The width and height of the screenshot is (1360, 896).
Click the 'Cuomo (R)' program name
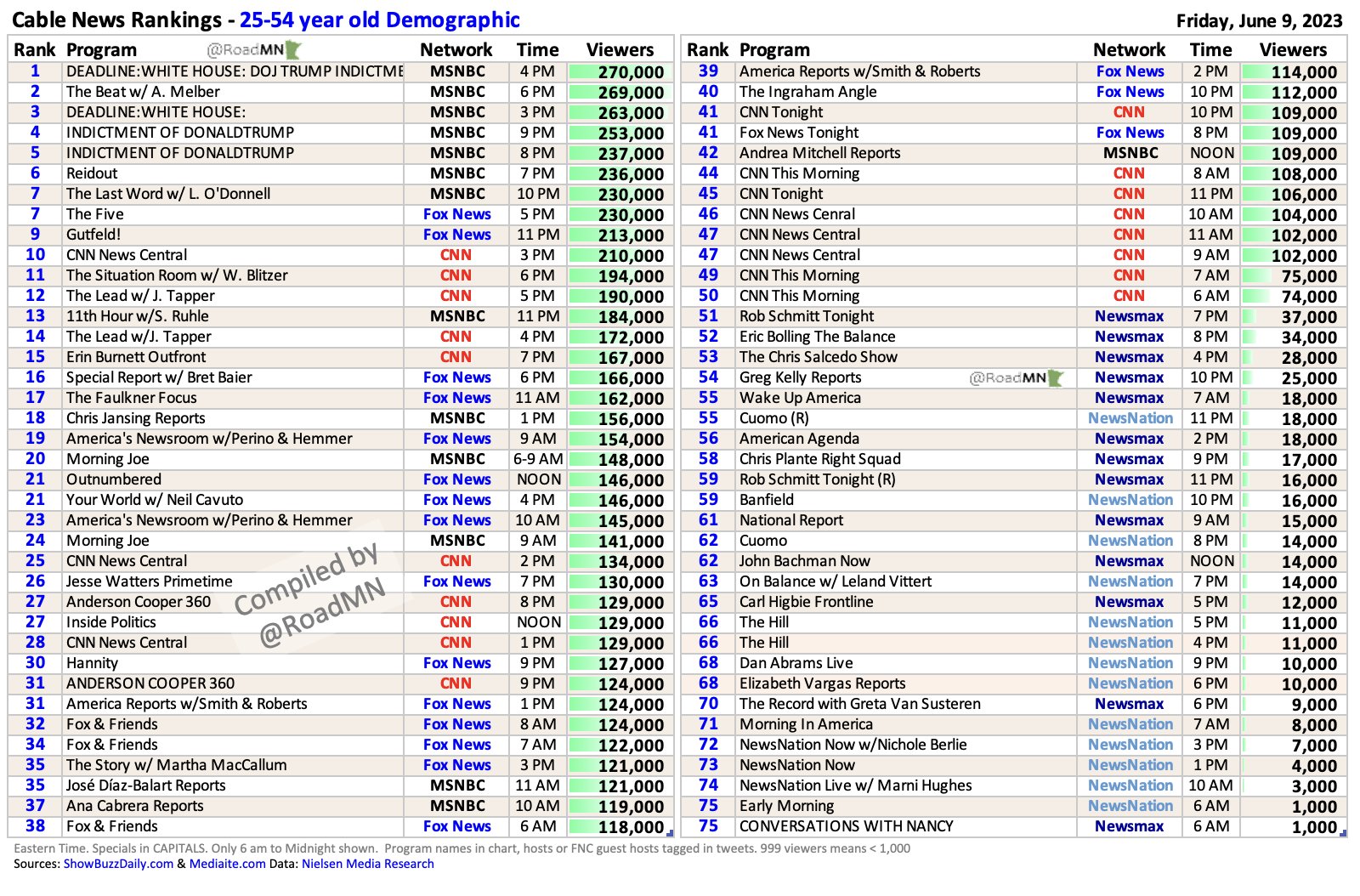[x=774, y=418]
